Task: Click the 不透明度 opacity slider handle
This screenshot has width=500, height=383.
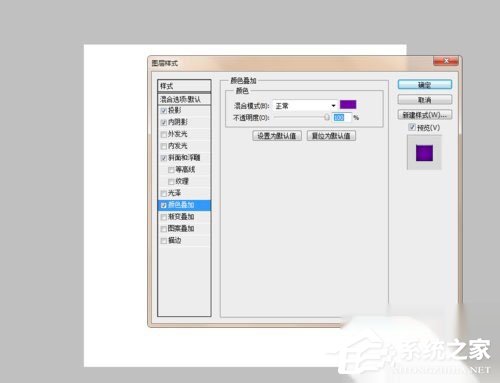Action: click(x=326, y=117)
